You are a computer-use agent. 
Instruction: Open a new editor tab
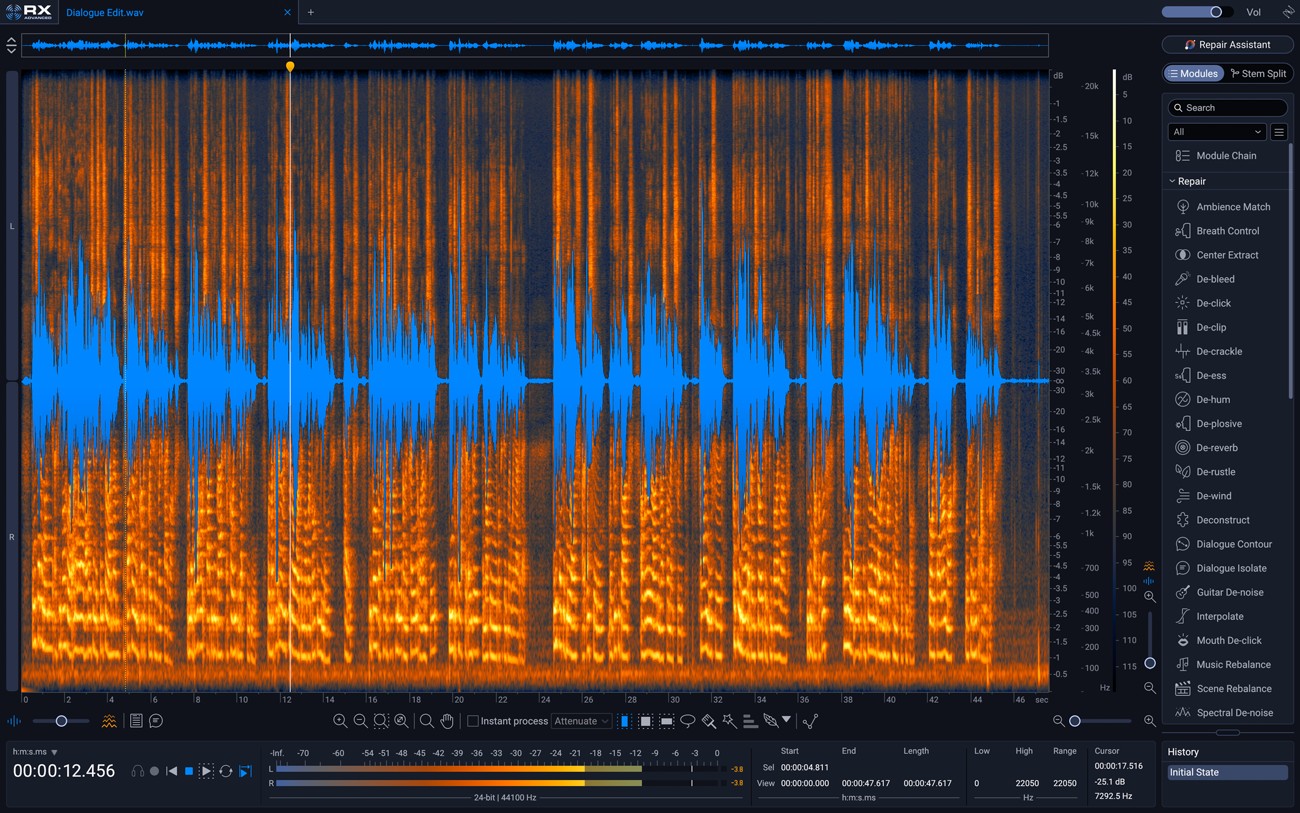pos(310,12)
